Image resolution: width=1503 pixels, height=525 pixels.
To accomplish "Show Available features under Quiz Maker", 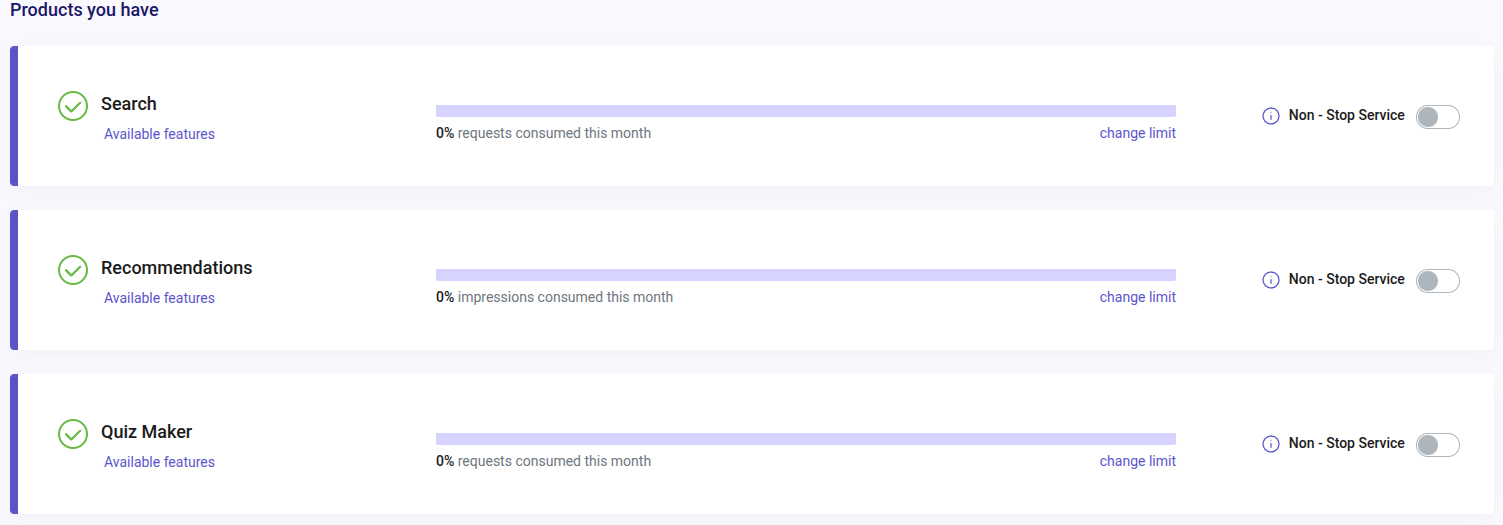I will (159, 462).
